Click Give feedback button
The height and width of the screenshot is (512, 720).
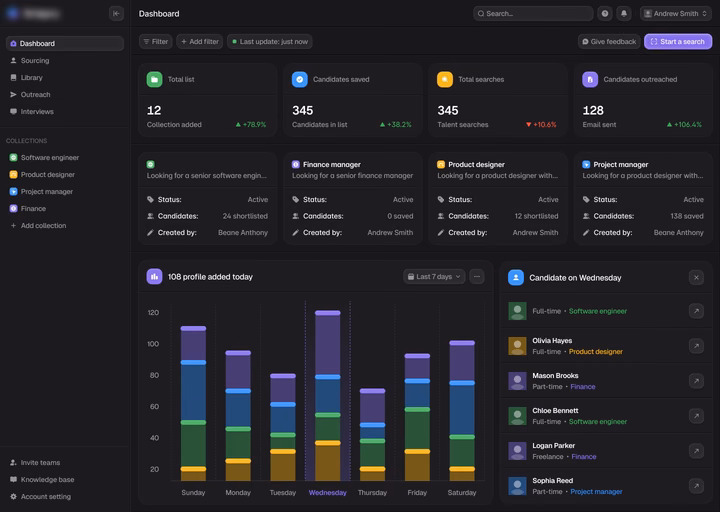[x=609, y=41]
